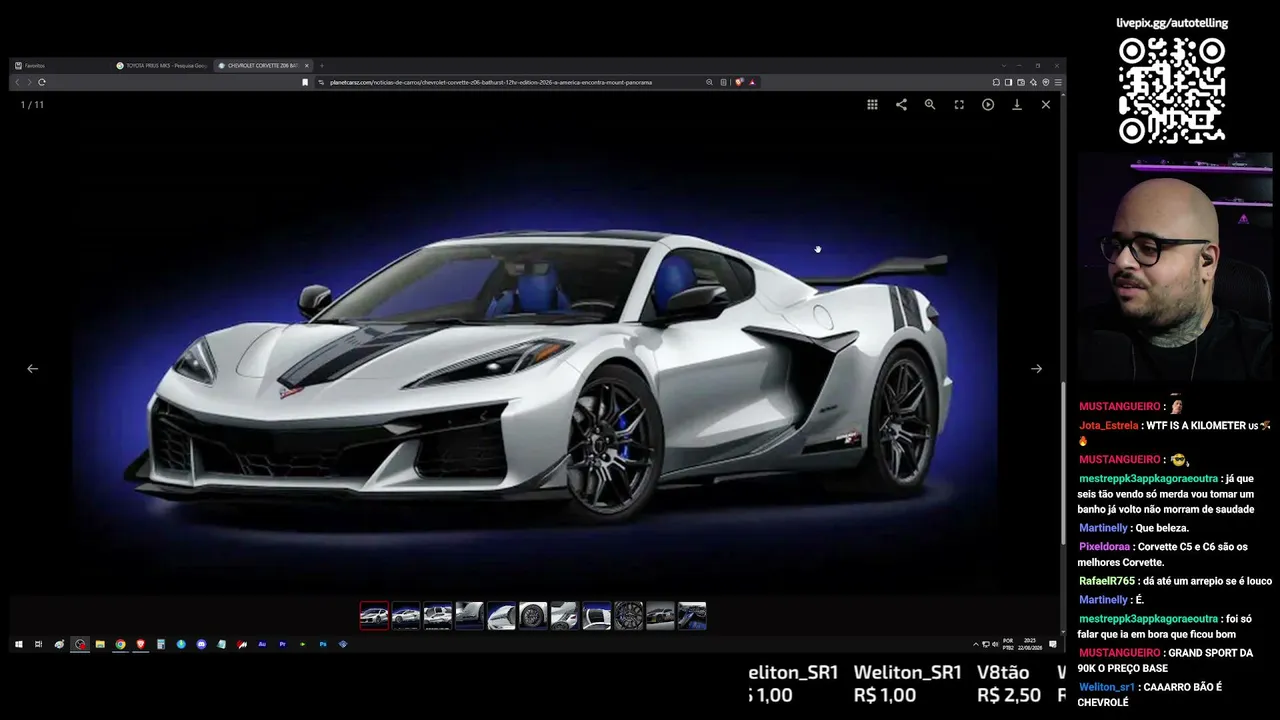Bookmark this page in the address bar
The image size is (1280, 720).
coord(305,82)
